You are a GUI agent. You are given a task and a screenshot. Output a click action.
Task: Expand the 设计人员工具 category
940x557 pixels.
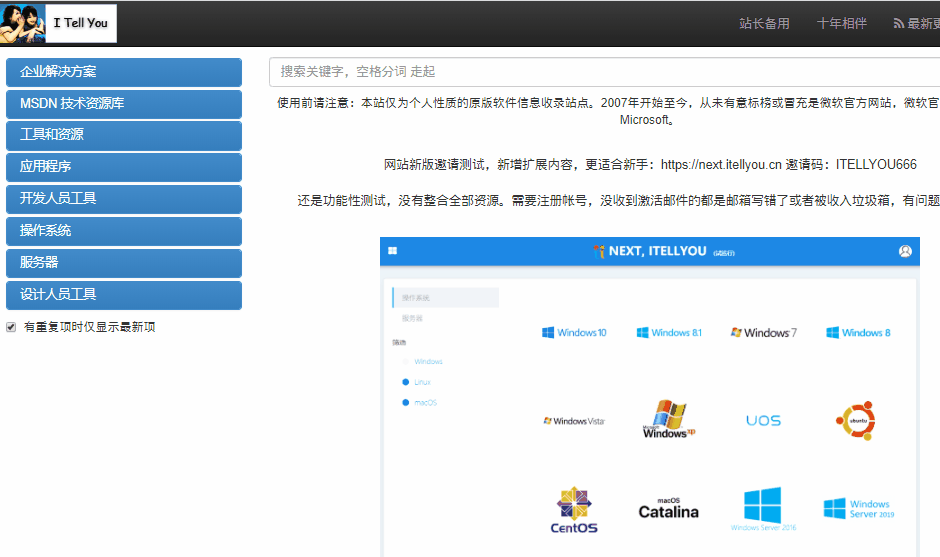tap(124, 294)
